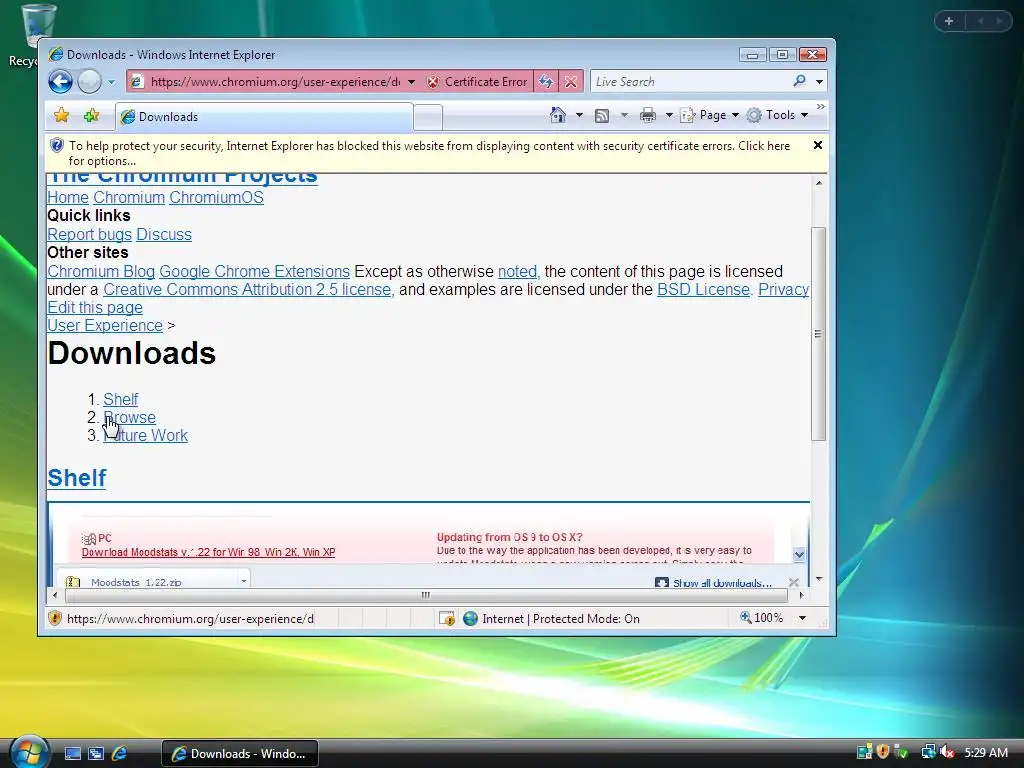1024x768 pixels.
Task: Click the Forward navigation button
Action: pos(89,82)
